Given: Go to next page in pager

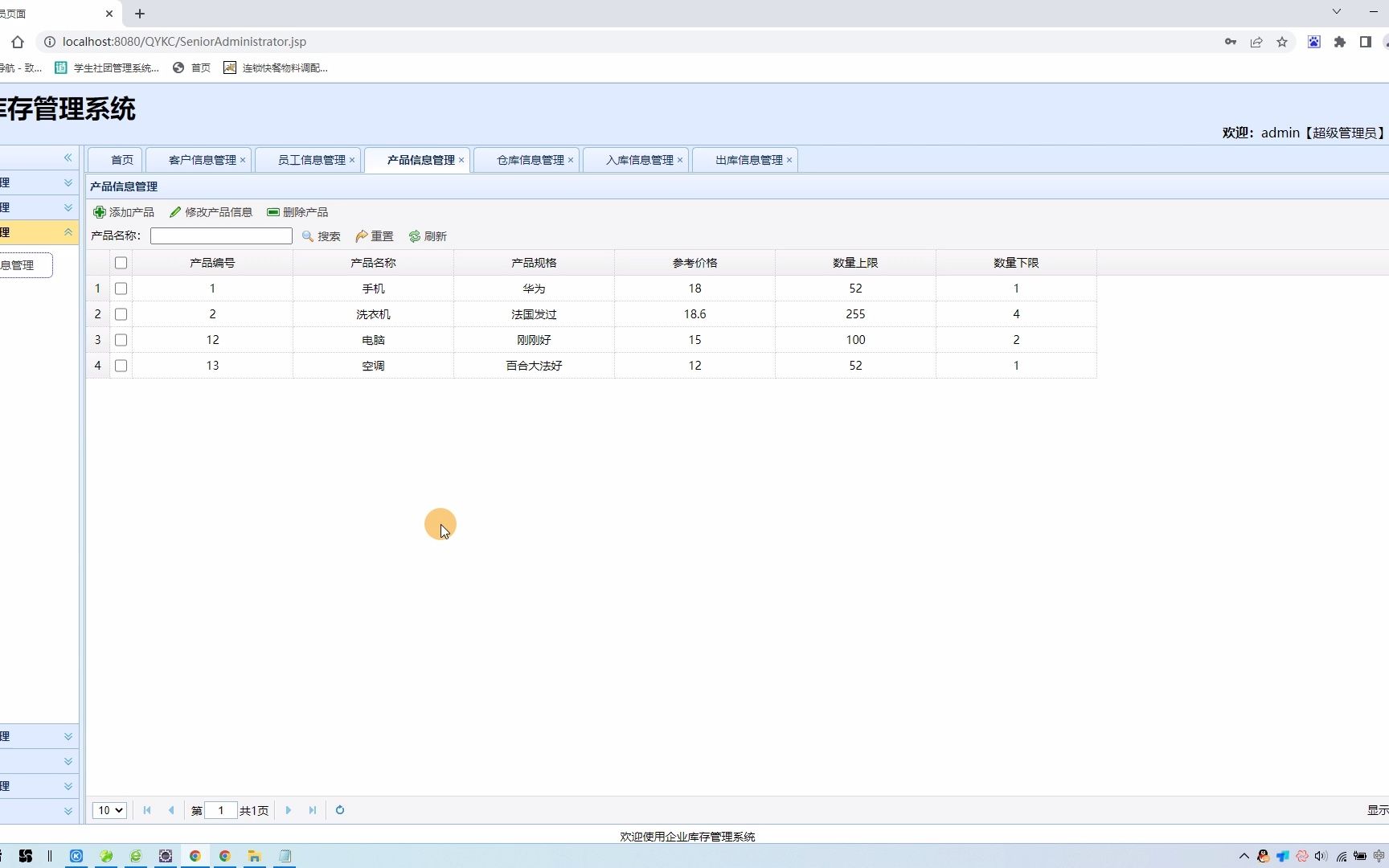Looking at the screenshot, I should 289,810.
